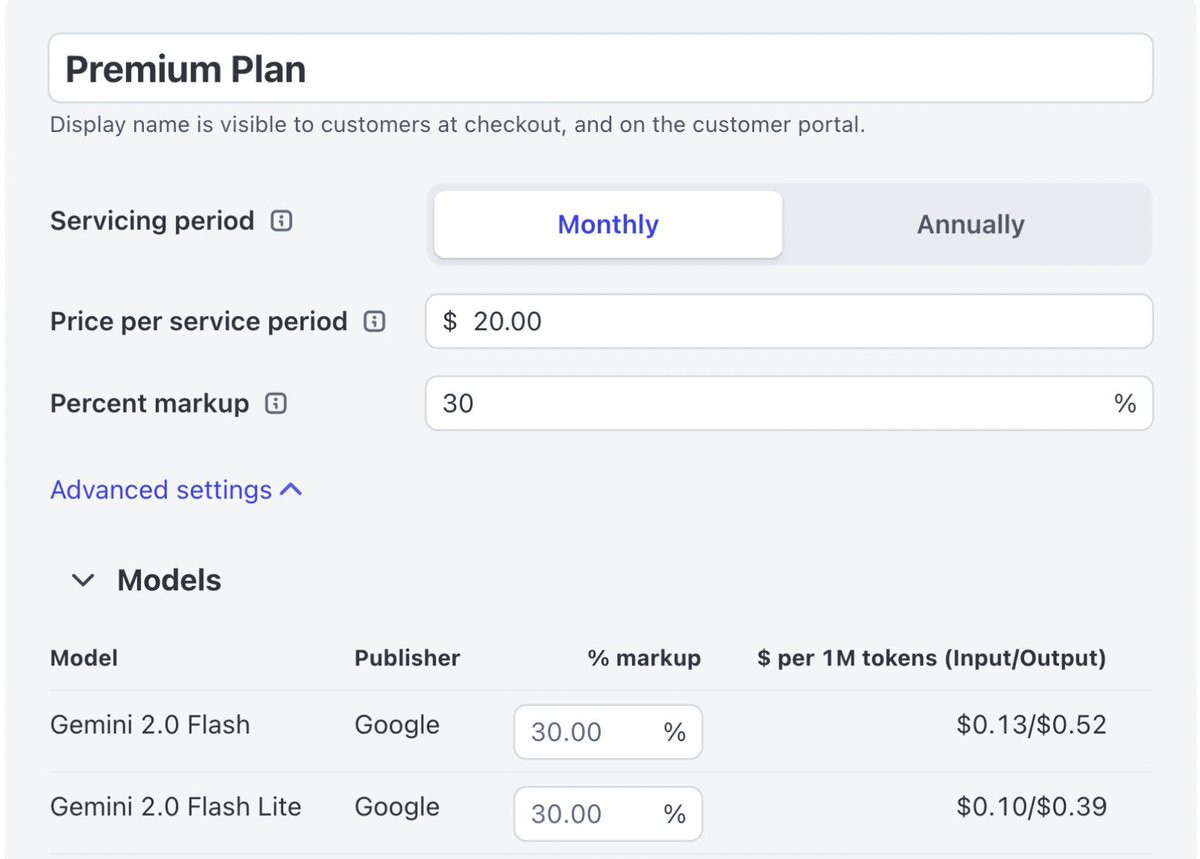
Task: Collapse the Models section chevron
Action: [84, 581]
